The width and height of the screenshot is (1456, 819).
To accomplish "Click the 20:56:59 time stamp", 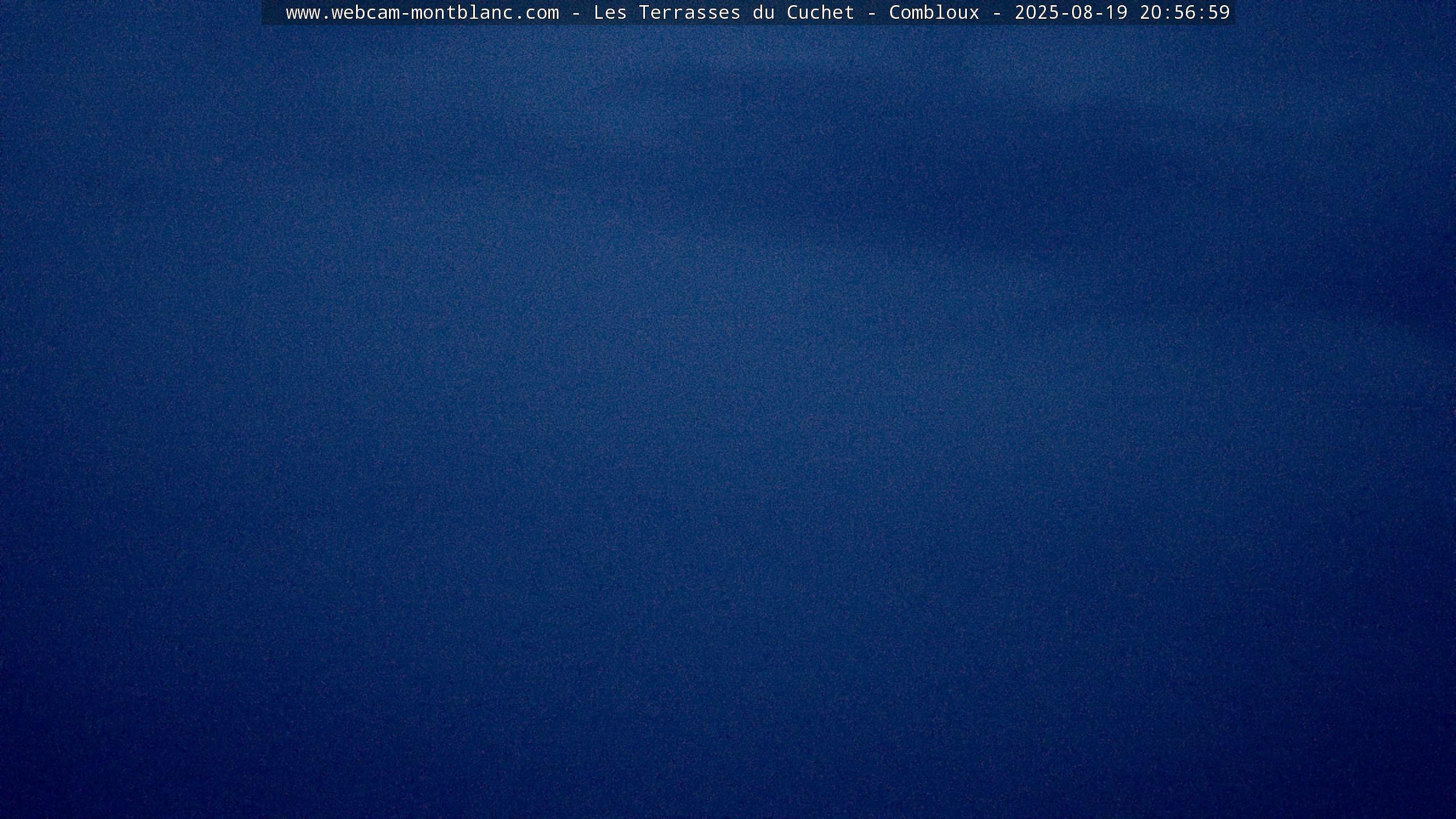I will (1185, 12).
